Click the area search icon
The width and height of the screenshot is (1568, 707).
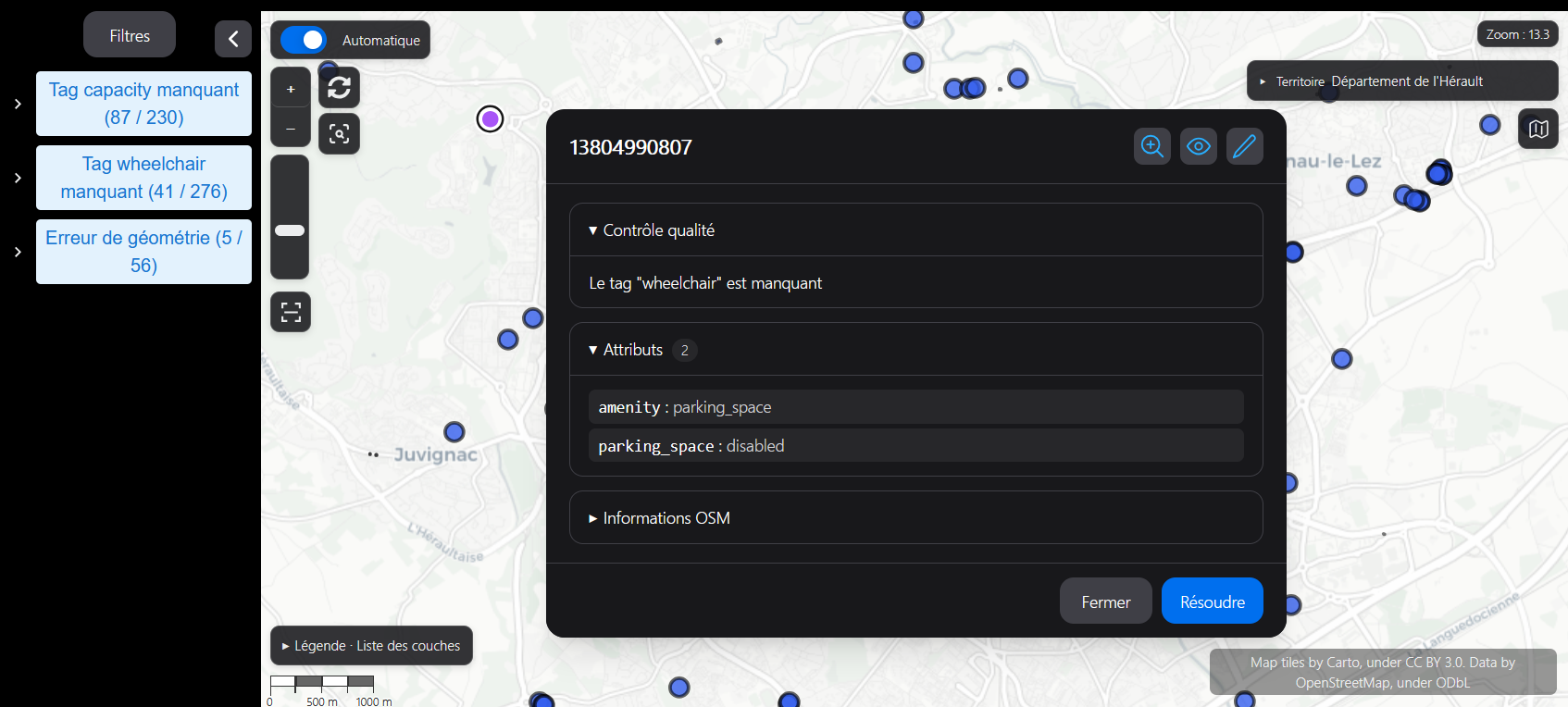pos(340,133)
